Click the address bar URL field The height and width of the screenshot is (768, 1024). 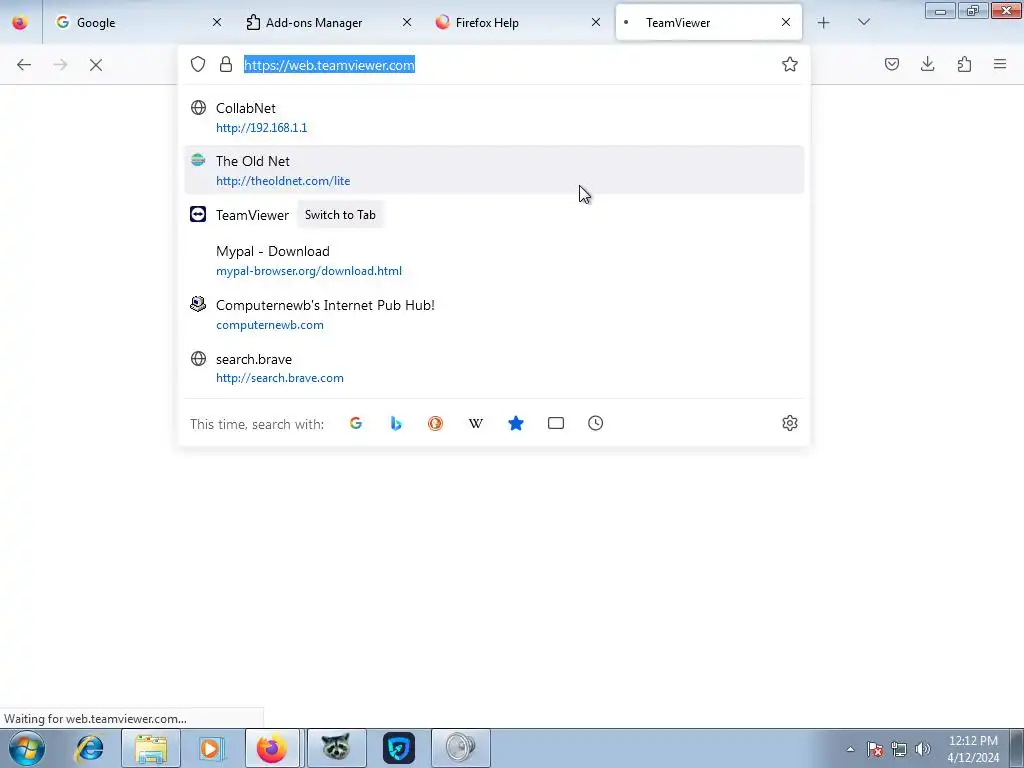click(509, 65)
